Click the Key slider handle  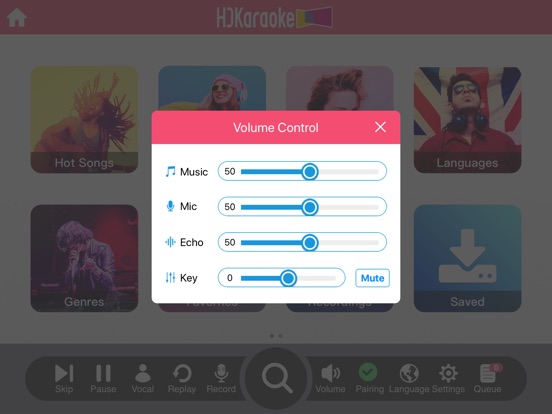coord(288,278)
